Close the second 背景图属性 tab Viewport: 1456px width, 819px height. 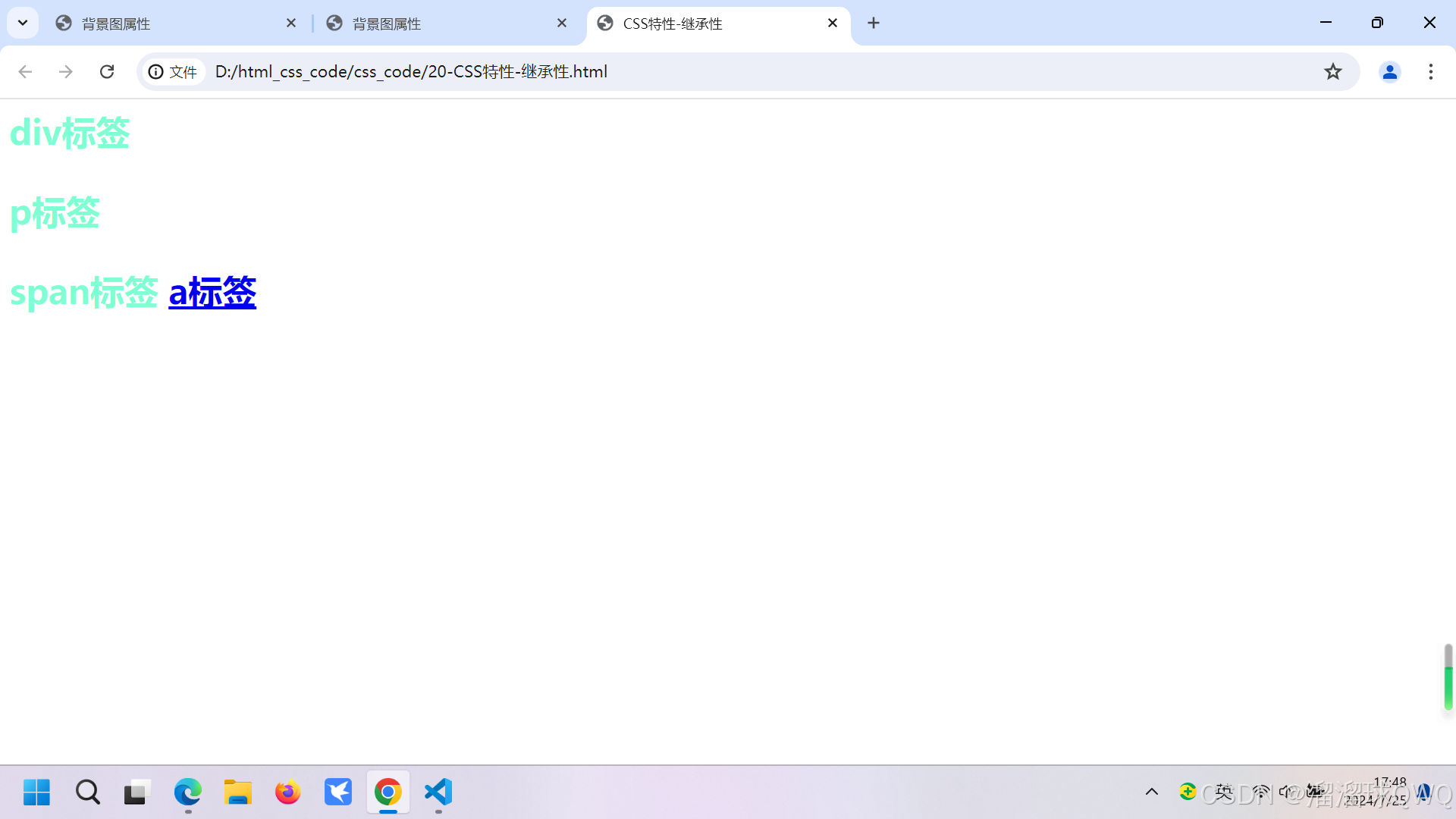562,24
